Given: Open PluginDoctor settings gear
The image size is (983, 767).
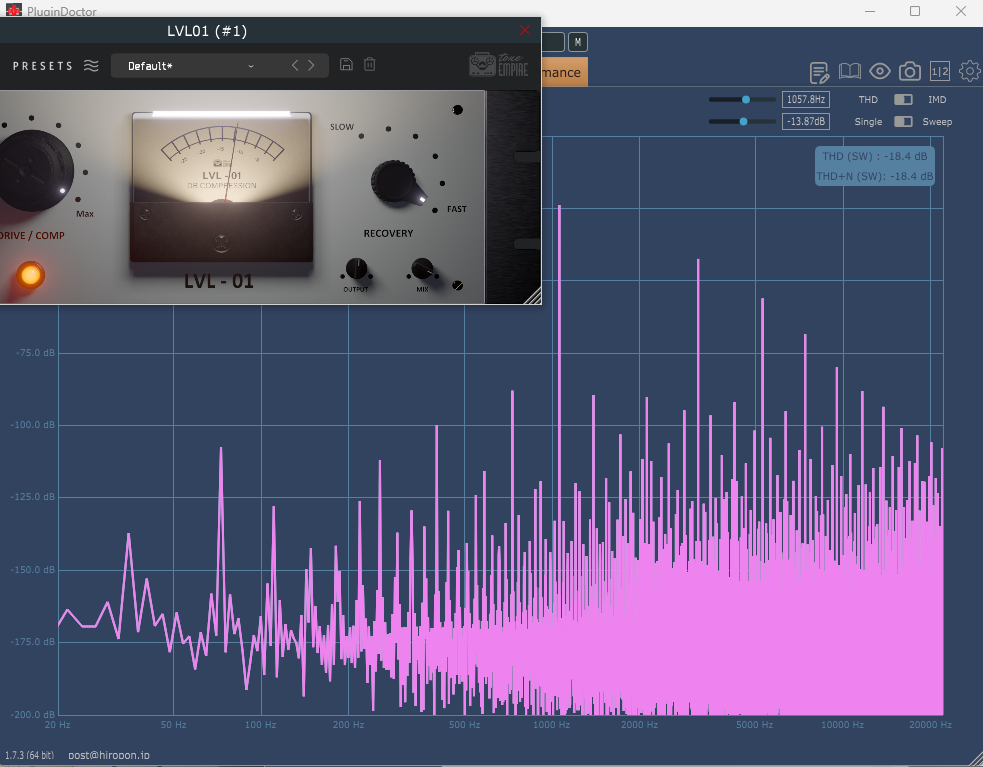Looking at the screenshot, I should [970, 71].
